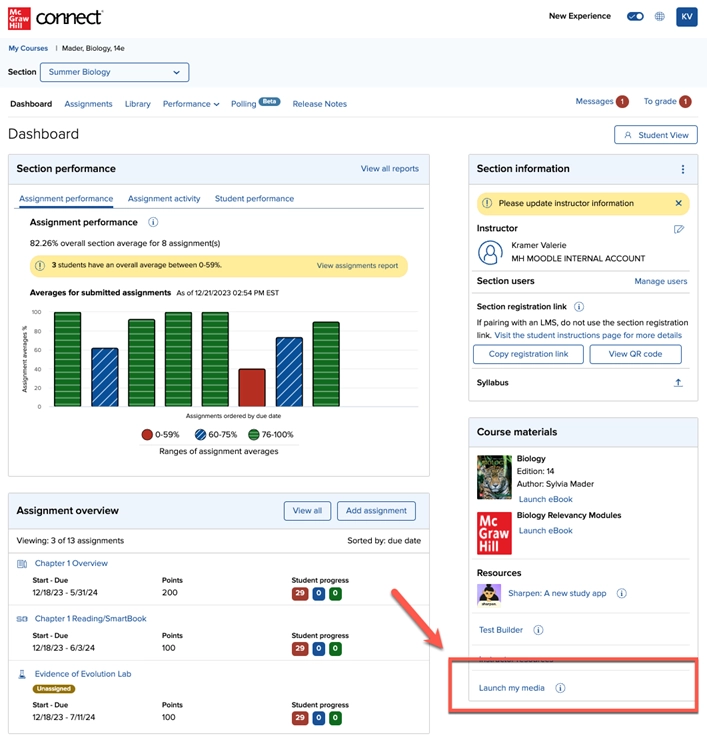Viewport: 707px width, 740px height.
Task: Click View all reports link
Action: tap(390, 168)
